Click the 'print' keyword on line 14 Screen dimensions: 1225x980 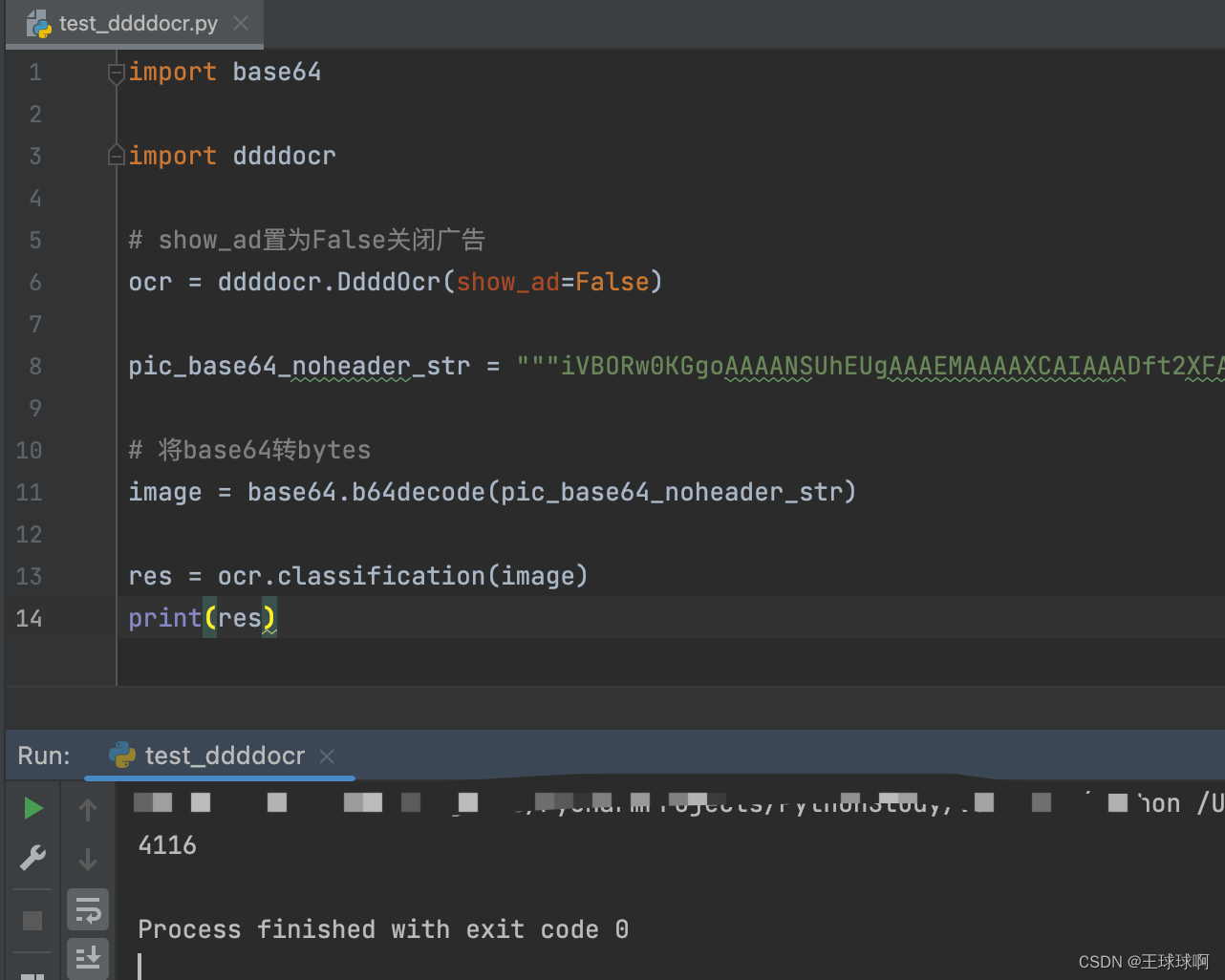(x=165, y=619)
